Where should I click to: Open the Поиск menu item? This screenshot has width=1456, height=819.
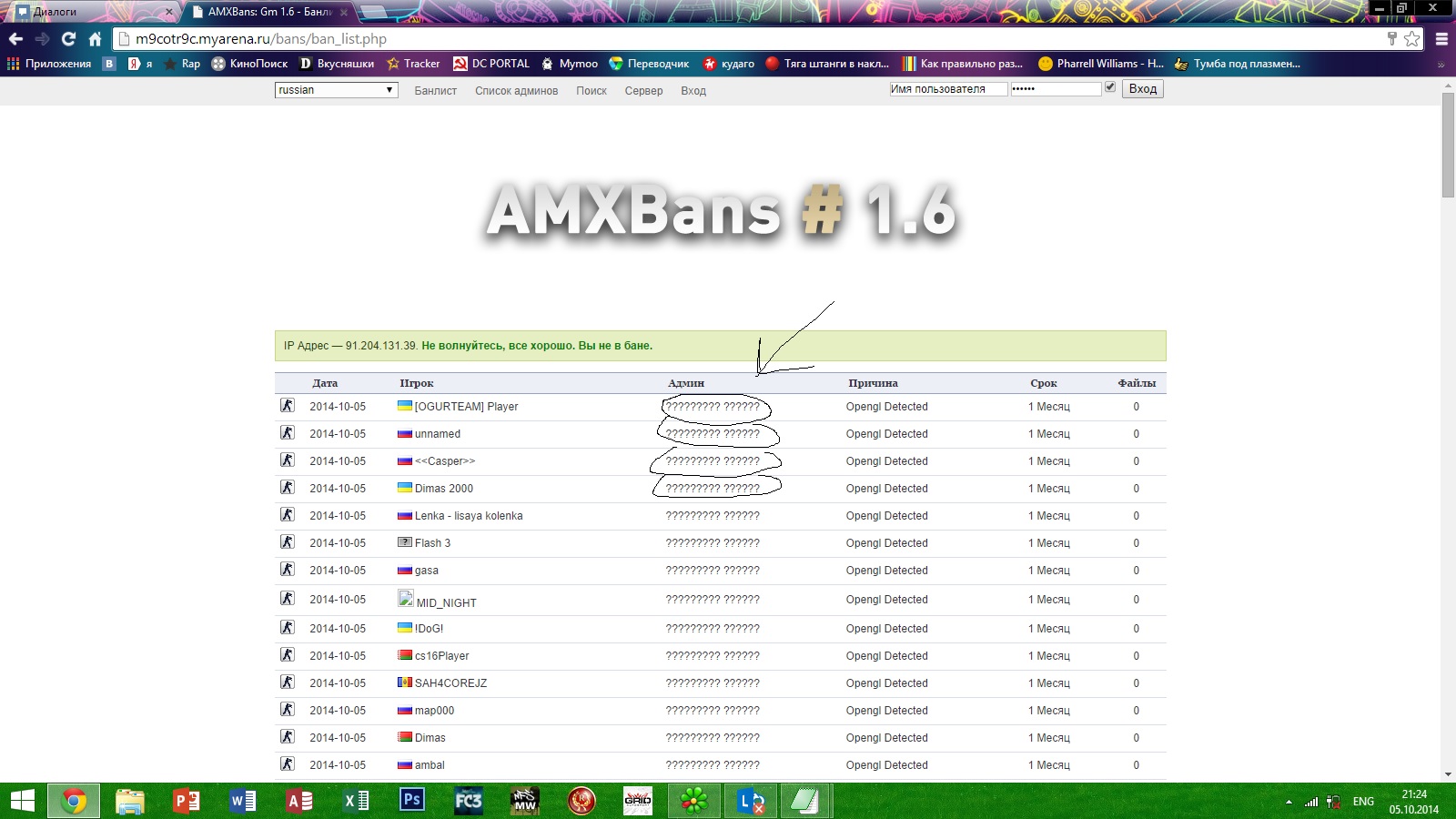tap(591, 91)
